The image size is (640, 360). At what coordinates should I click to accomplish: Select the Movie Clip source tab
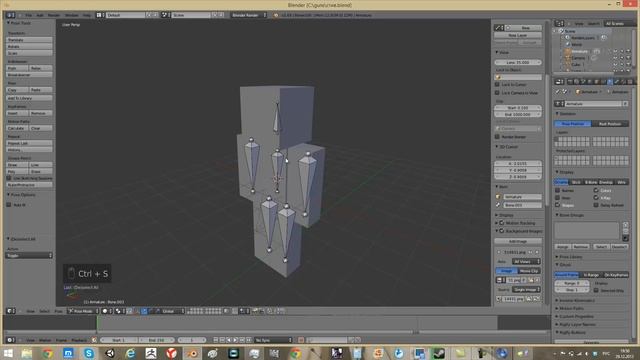pos(529,271)
